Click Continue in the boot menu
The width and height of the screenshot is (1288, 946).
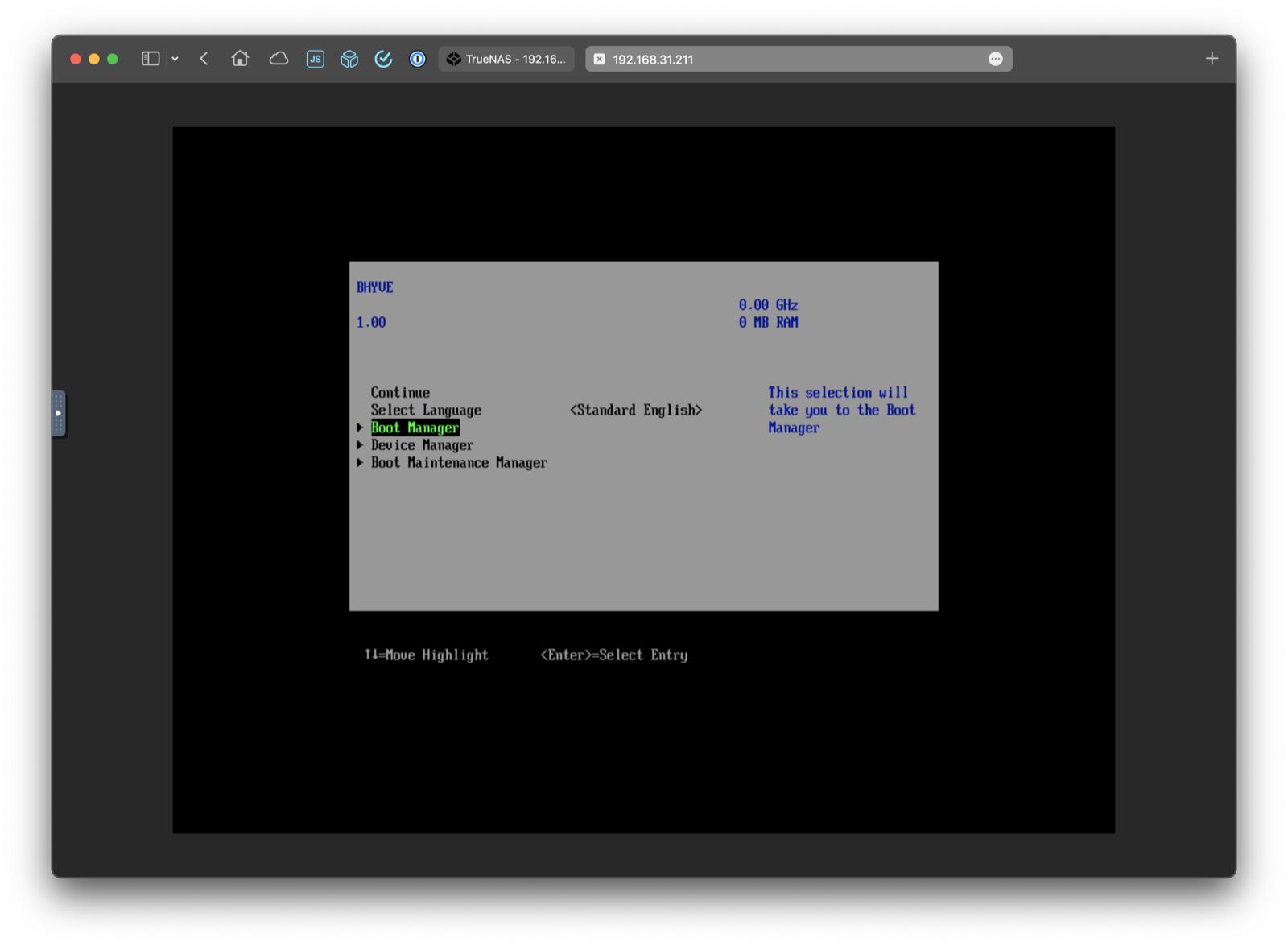coord(400,392)
